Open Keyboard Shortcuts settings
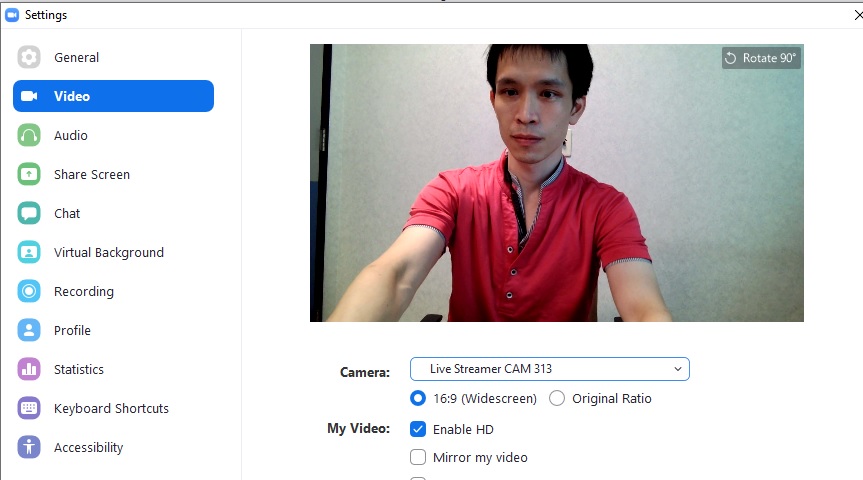The image size is (863, 480). (113, 408)
